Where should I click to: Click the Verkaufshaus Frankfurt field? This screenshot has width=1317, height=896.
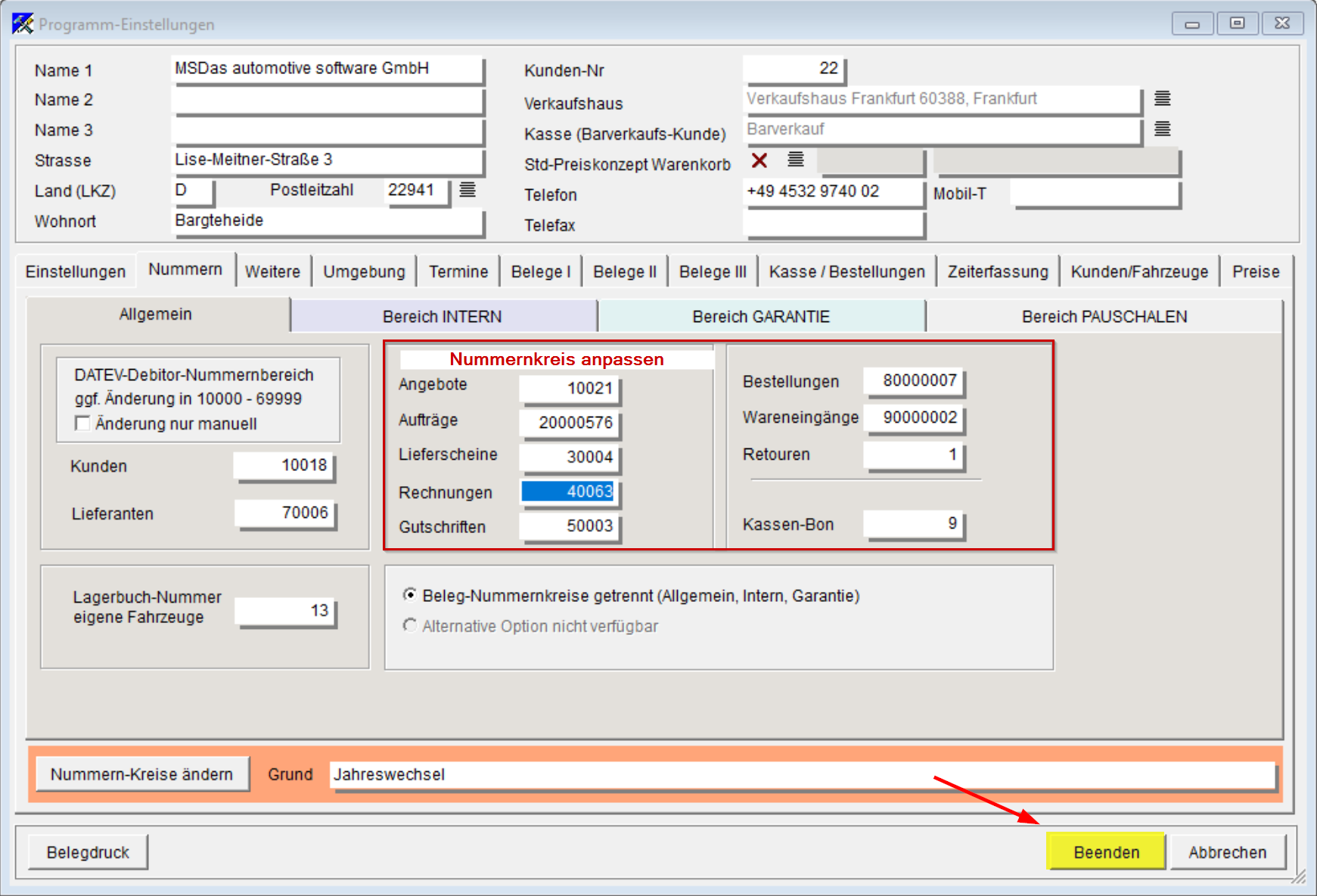click(943, 100)
